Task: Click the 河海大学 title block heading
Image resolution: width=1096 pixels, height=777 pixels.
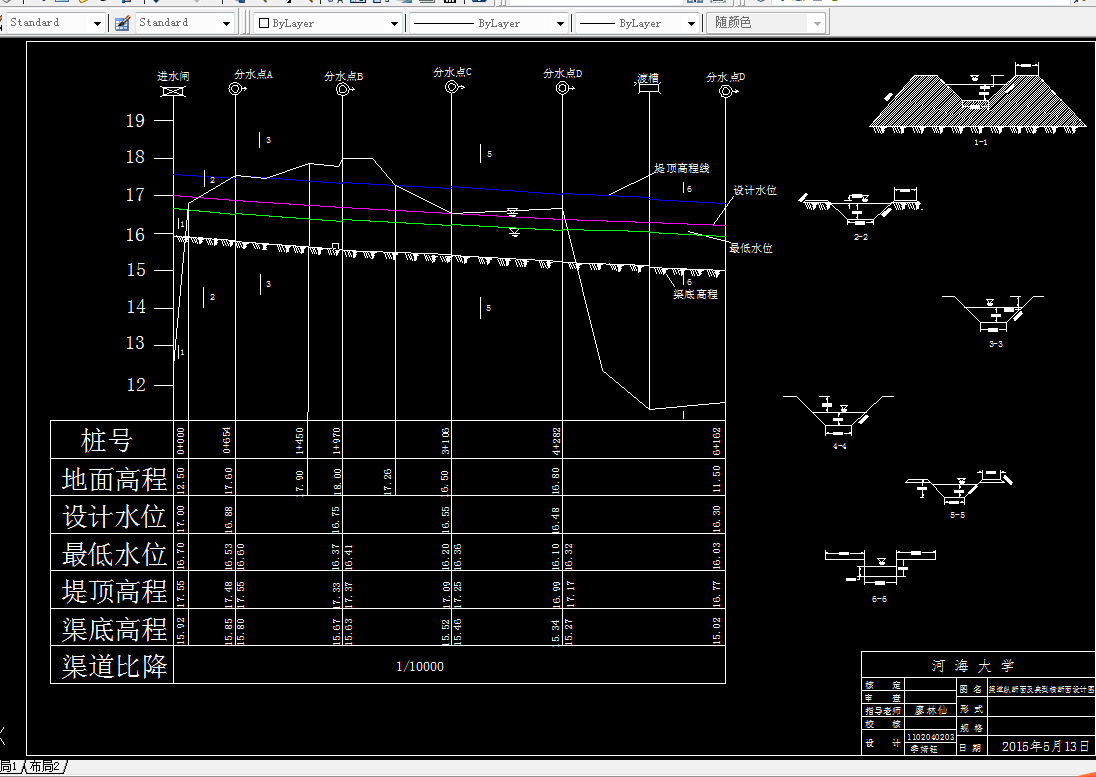Action: tap(972, 666)
